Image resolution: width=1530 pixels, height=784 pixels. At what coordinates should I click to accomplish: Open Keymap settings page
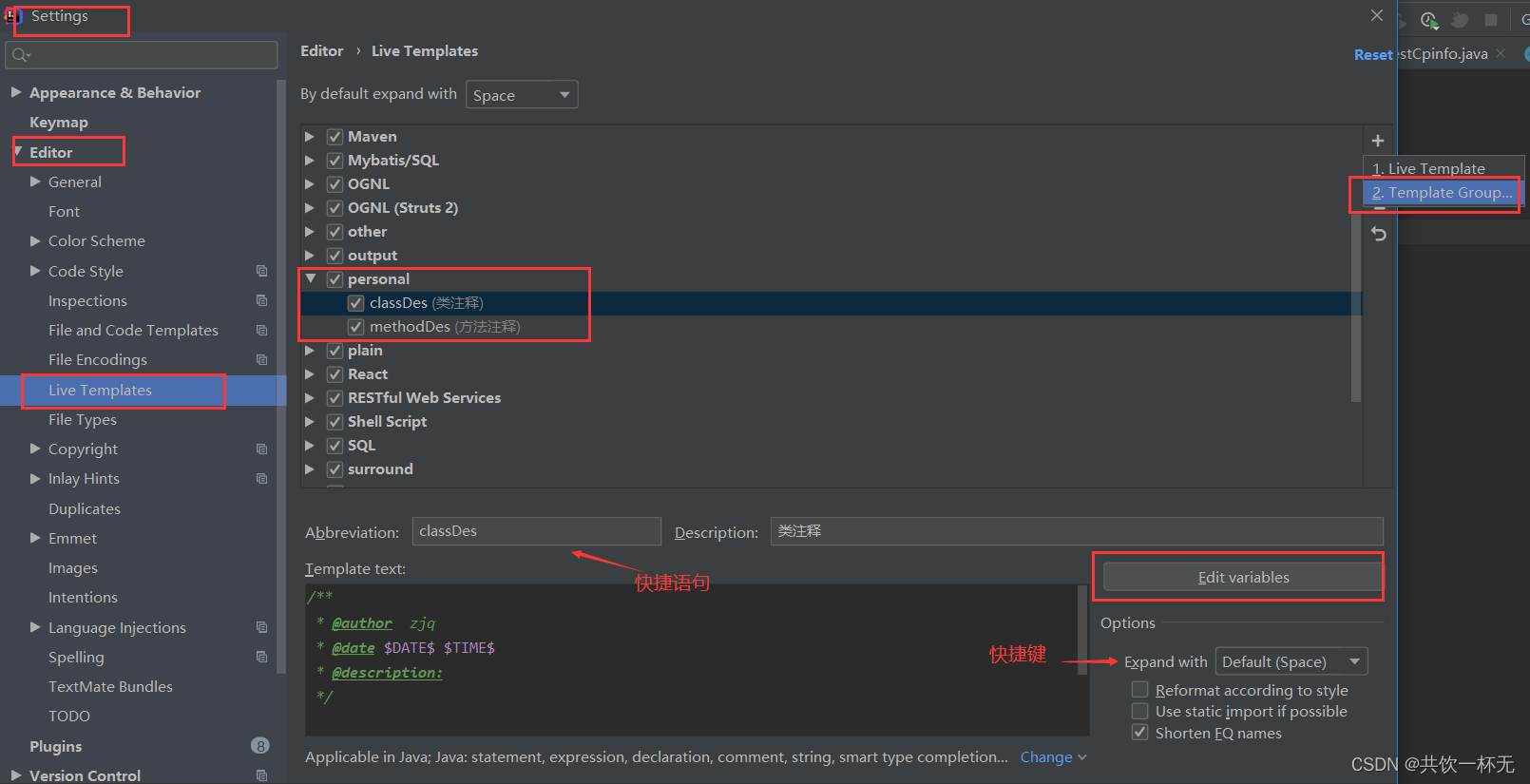(x=59, y=122)
